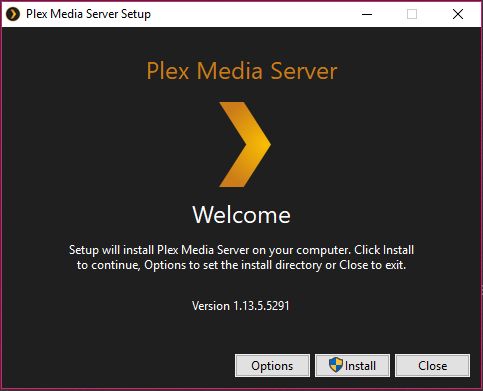Open the Options for install directory
Screen dimensions: 483x391
pyautogui.click(x=272, y=366)
